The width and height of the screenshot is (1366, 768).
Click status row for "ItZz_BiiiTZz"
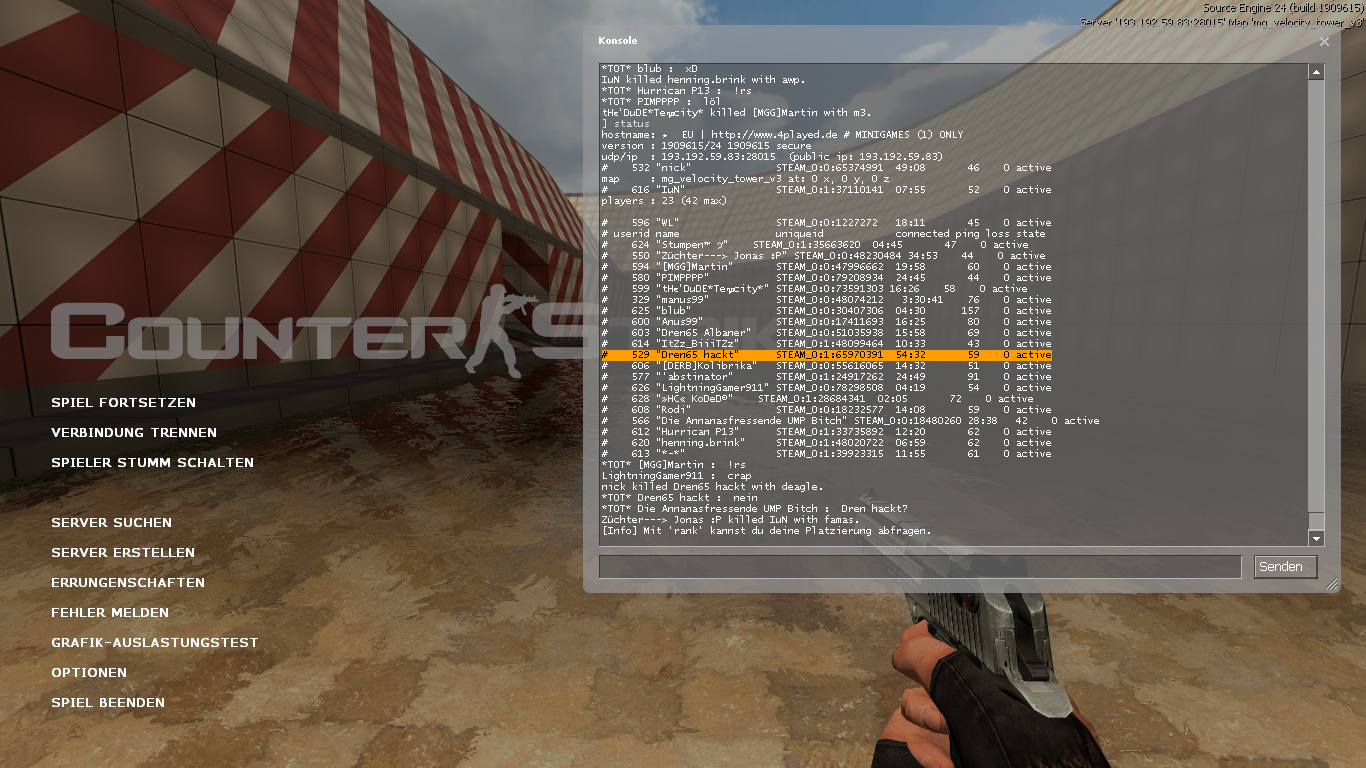coord(826,344)
